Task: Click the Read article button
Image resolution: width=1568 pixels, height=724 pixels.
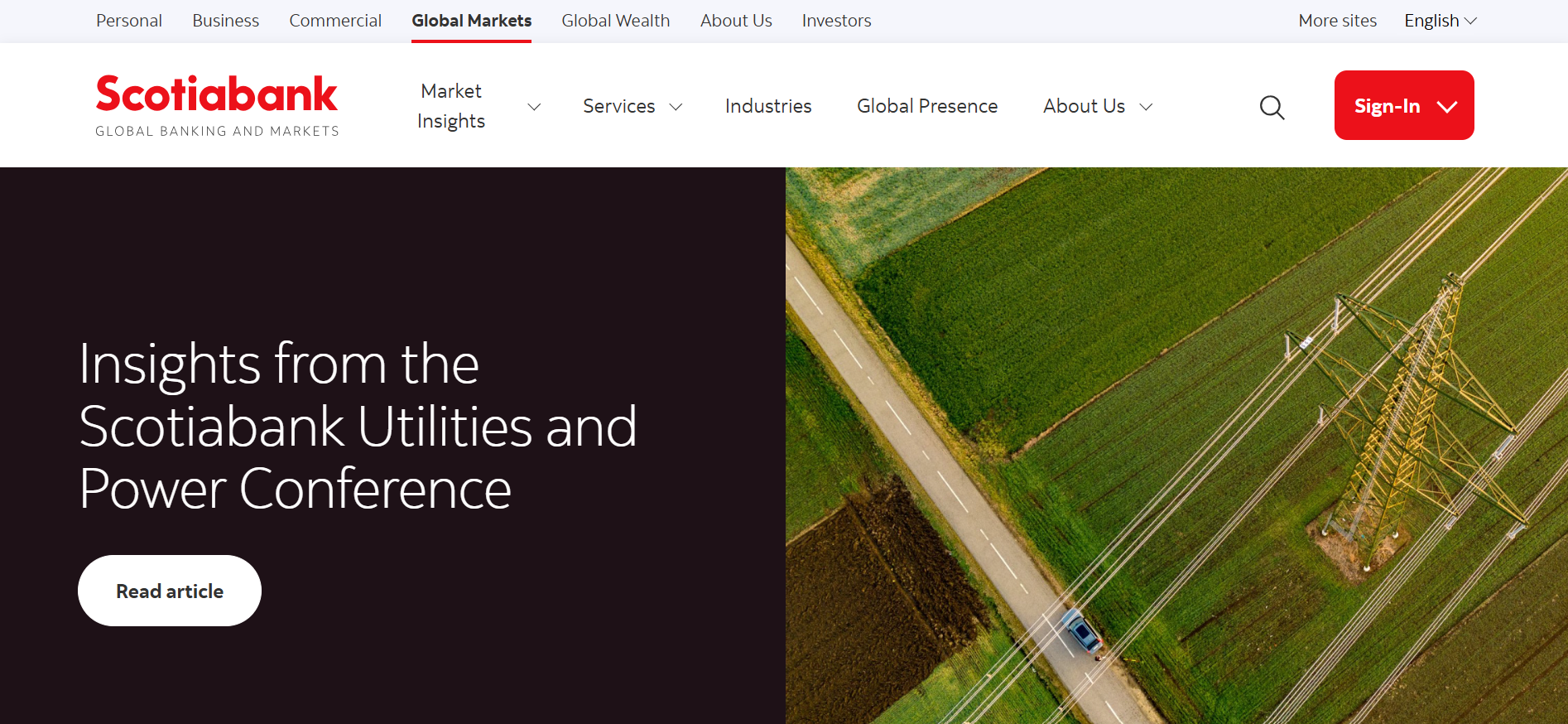Action: point(170,591)
